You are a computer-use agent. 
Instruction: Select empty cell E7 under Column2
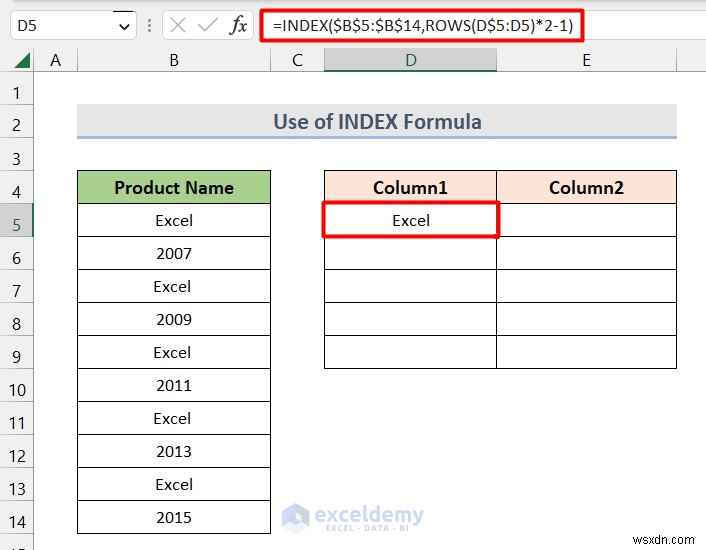tap(586, 286)
